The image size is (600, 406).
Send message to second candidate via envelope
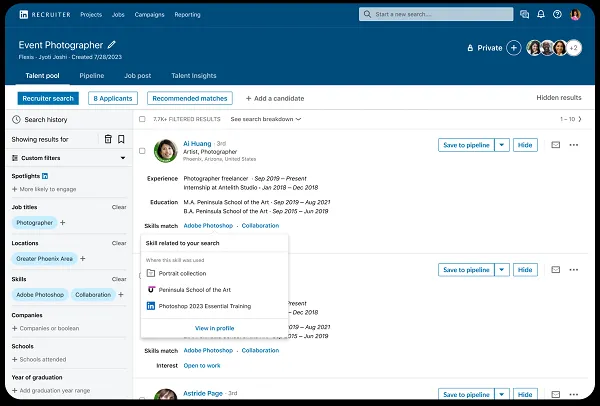pos(556,270)
